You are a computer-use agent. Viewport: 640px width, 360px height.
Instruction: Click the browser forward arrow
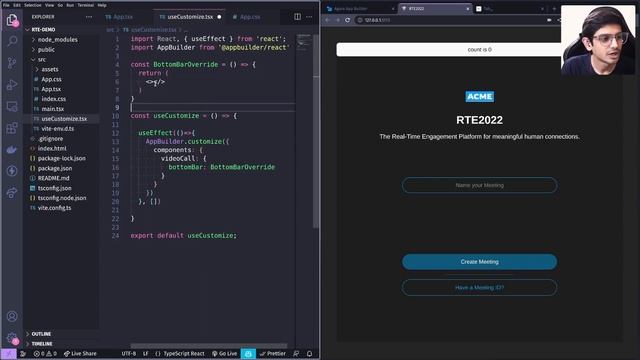pyautogui.click(x=338, y=20)
